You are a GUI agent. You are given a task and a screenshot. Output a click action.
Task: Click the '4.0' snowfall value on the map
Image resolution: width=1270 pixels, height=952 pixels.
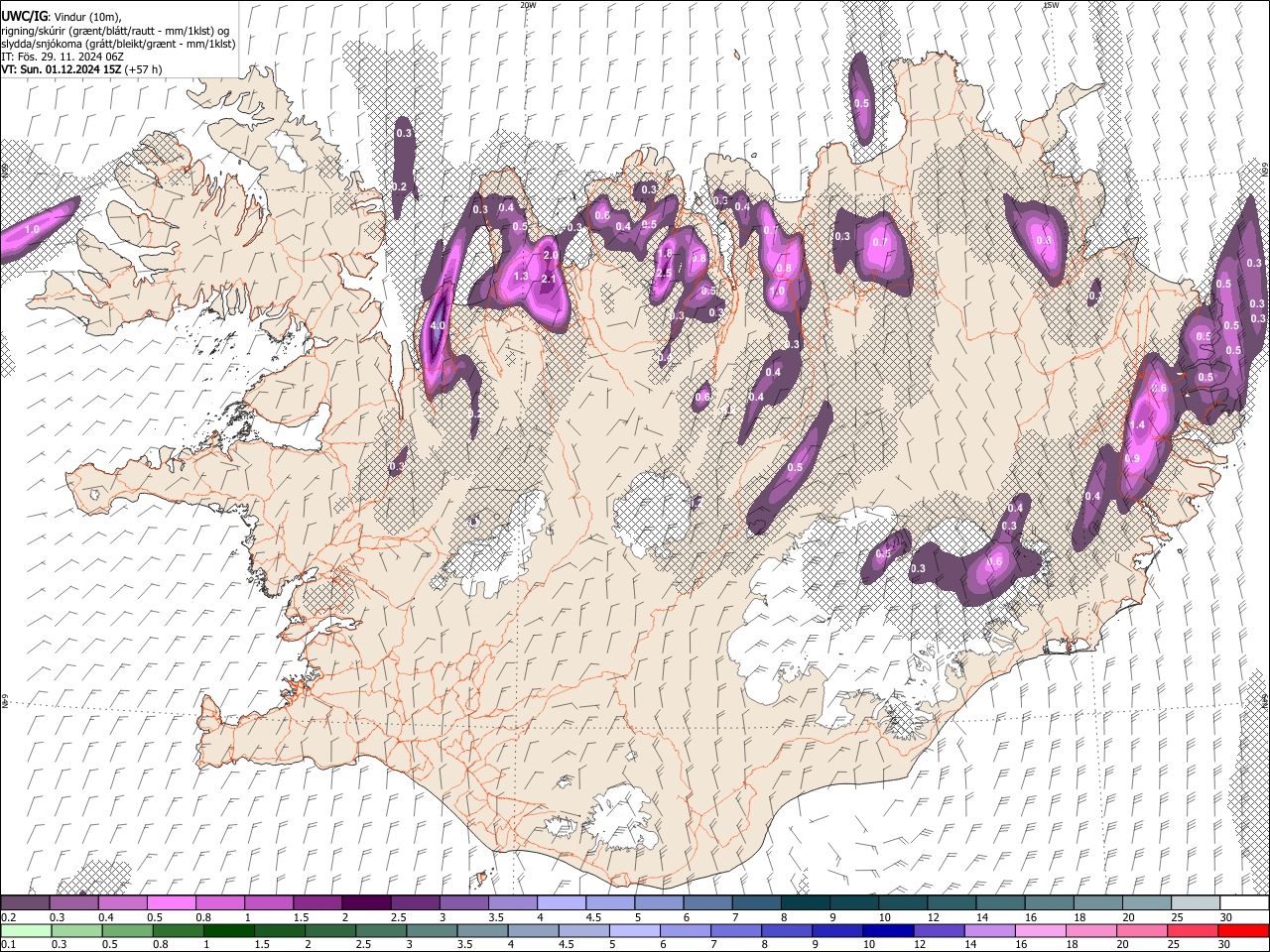(x=437, y=325)
